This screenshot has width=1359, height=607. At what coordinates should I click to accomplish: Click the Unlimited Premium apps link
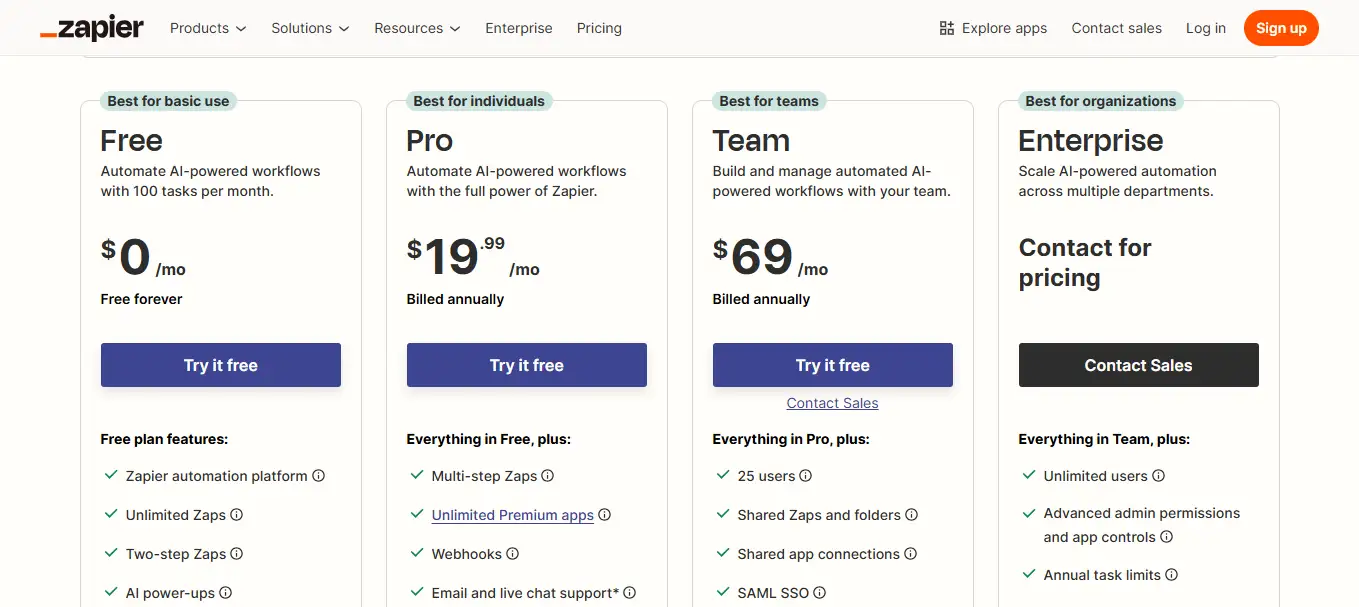(512, 515)
